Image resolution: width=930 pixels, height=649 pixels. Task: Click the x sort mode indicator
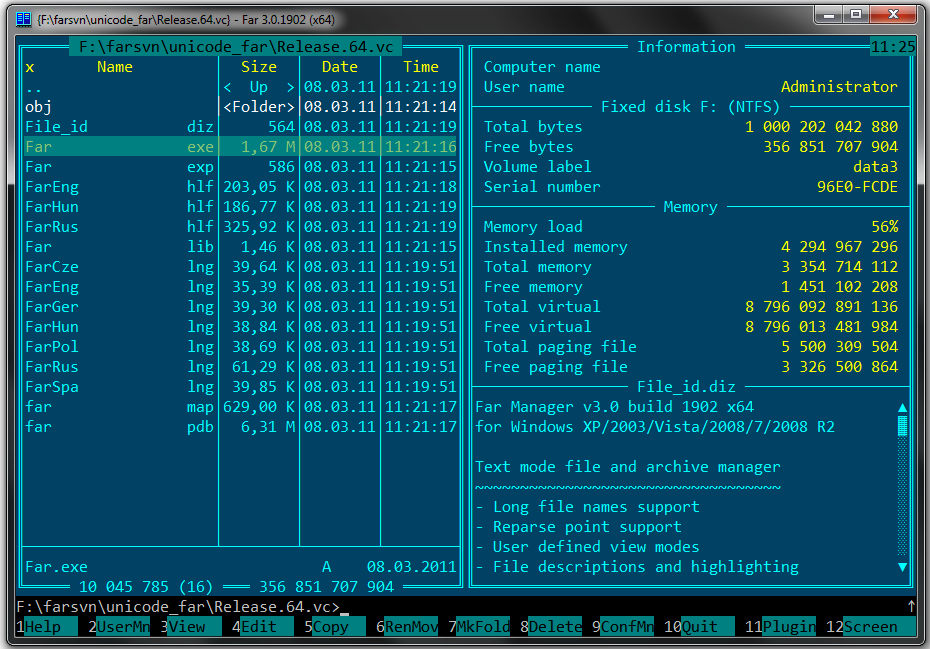[x=30, y=67]
